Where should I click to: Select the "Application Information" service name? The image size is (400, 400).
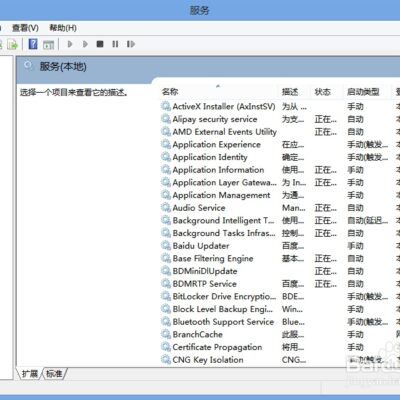point(218,170)
